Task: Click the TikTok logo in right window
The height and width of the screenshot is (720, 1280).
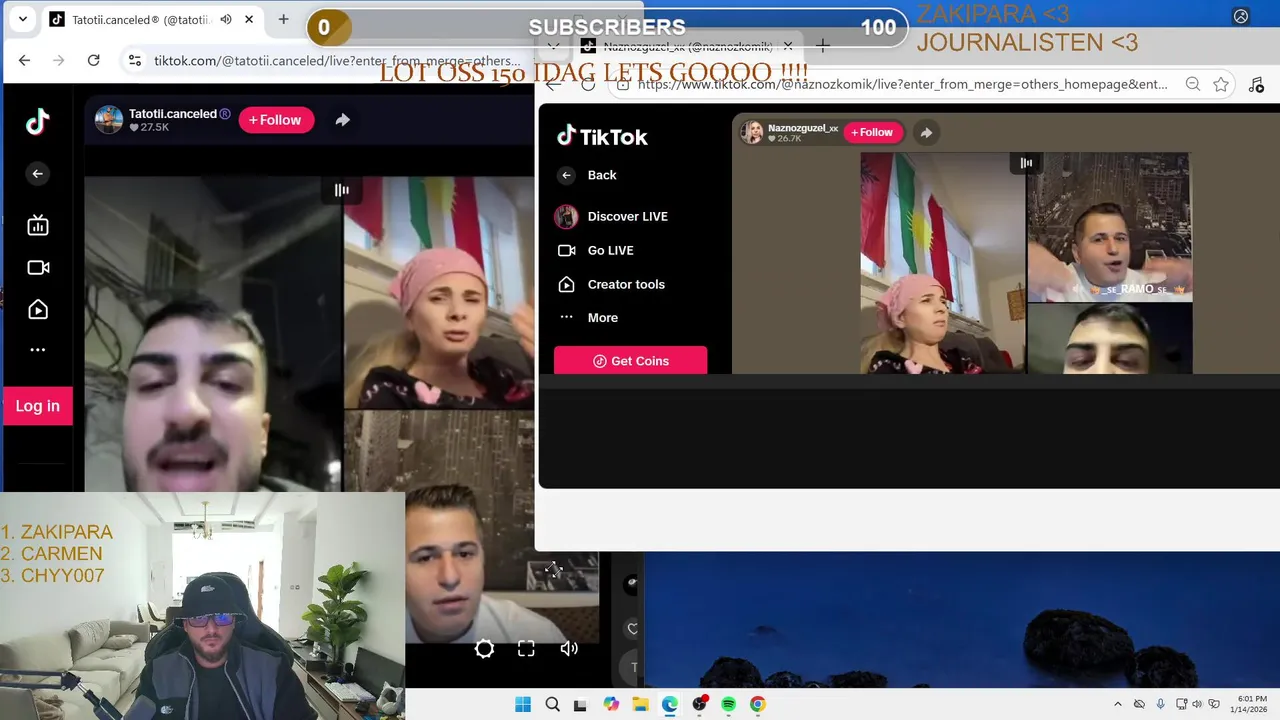Action: (x=602, y=137)
